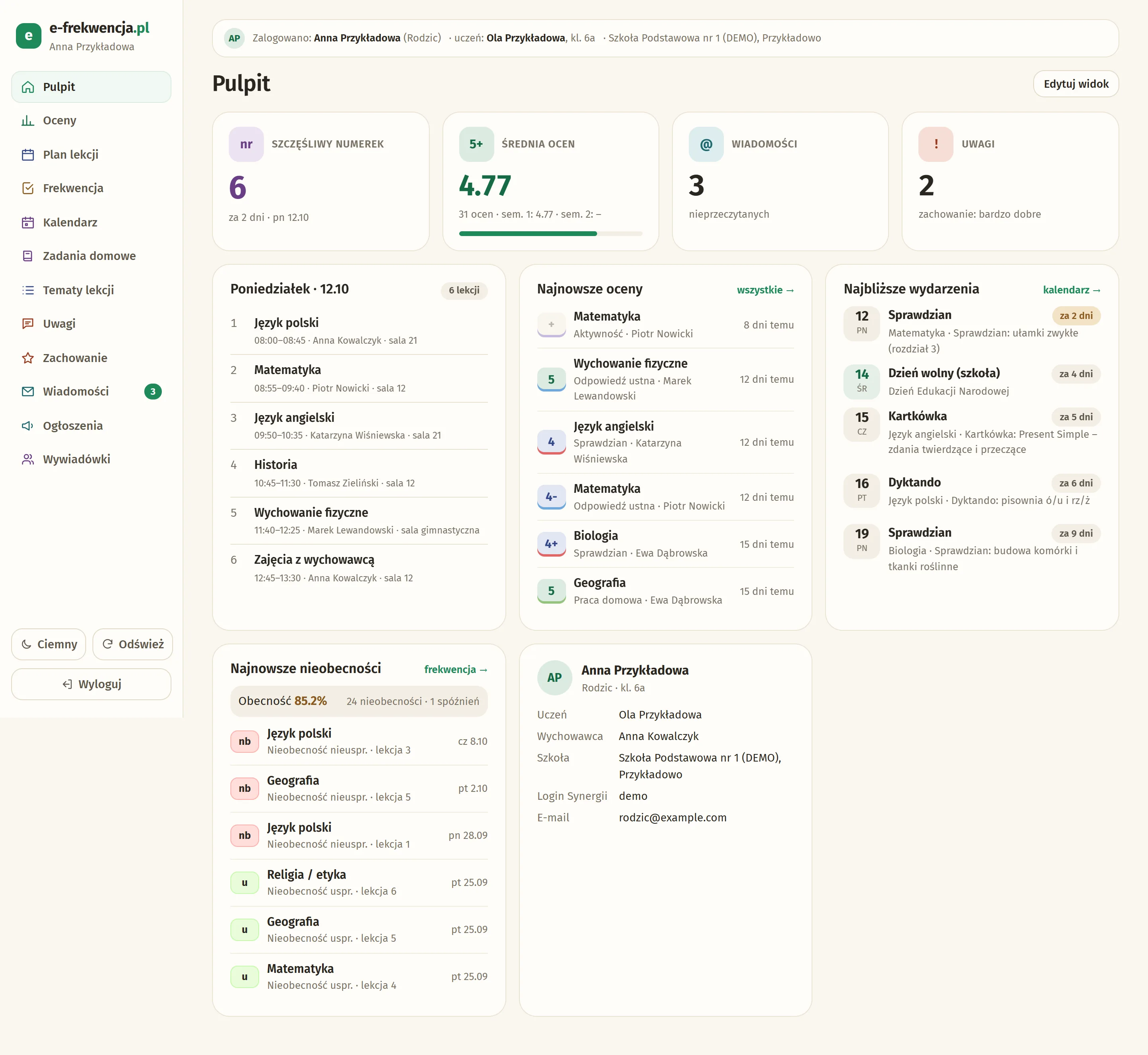Click the Uwagi speech bubble icon
Viewport: 1148px width, 1055px height.
(x=28, y=324)
